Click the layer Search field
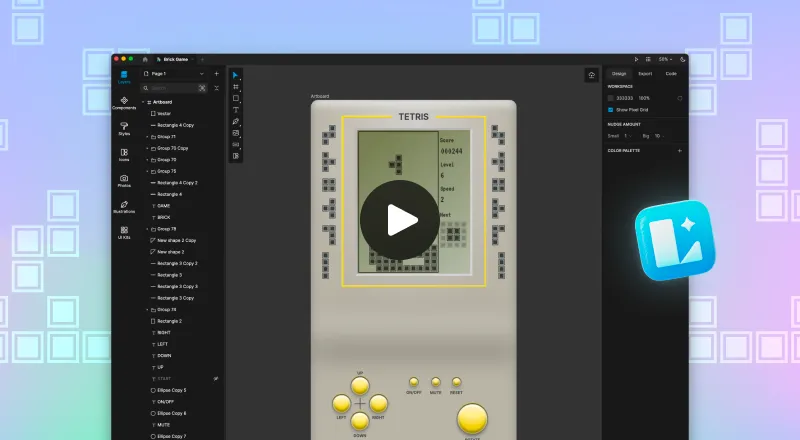The image size is (800, 440). pyautogui.click(x=173, y=88)
